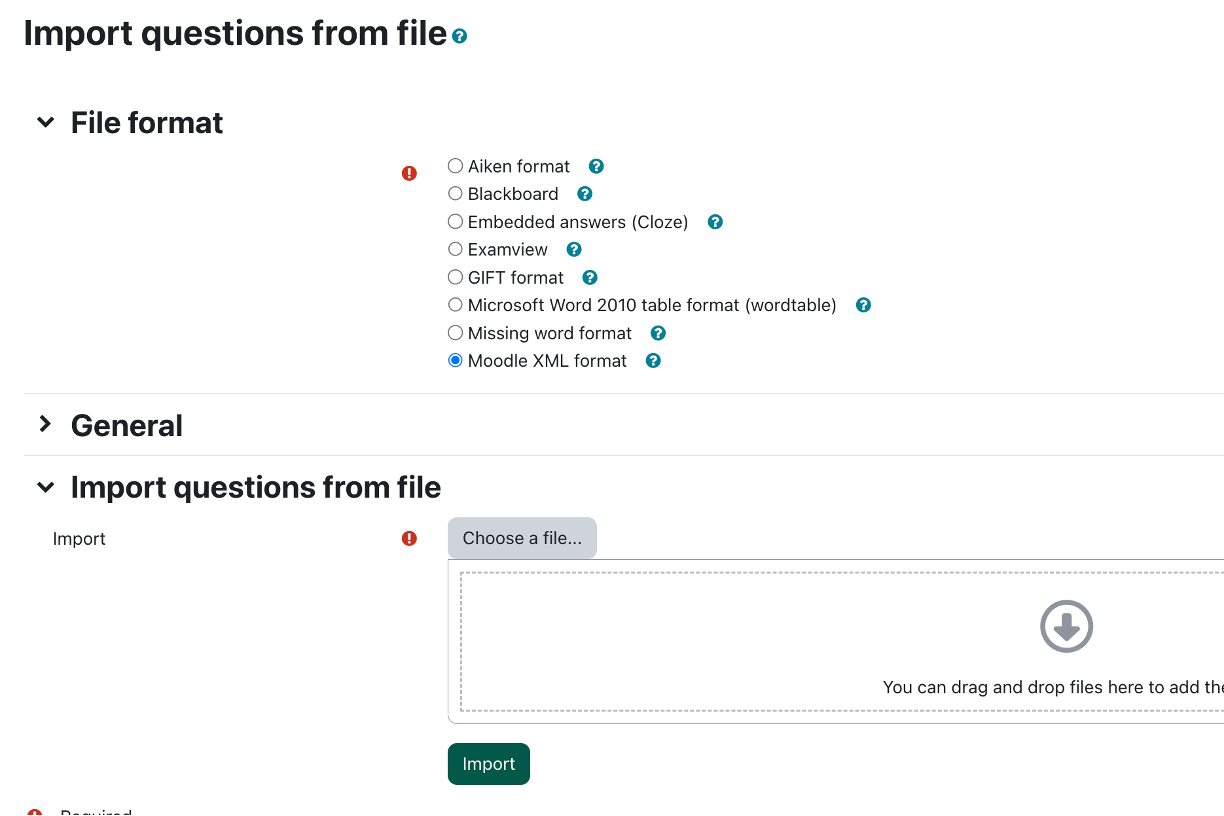Click help icon beside page title

coord(460,36)
